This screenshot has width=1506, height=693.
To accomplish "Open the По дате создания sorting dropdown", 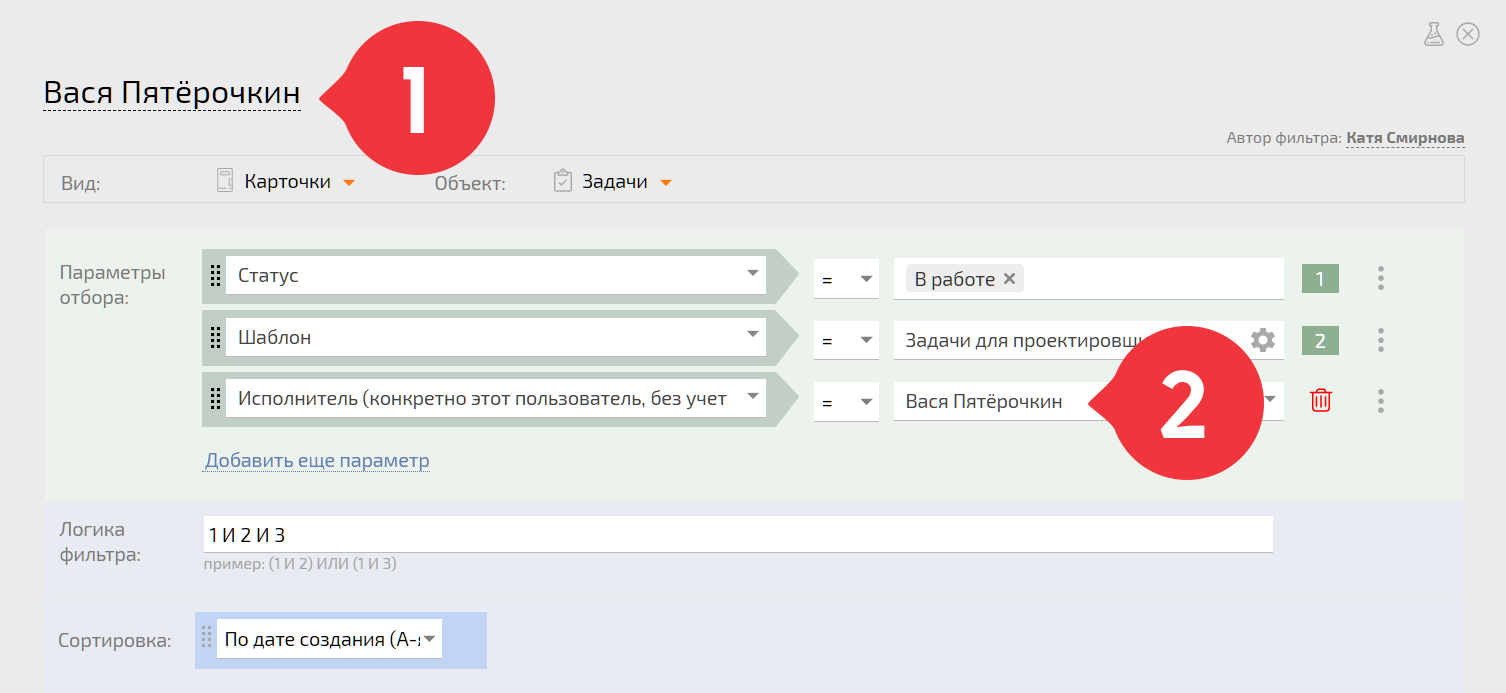I will [329, 639].
